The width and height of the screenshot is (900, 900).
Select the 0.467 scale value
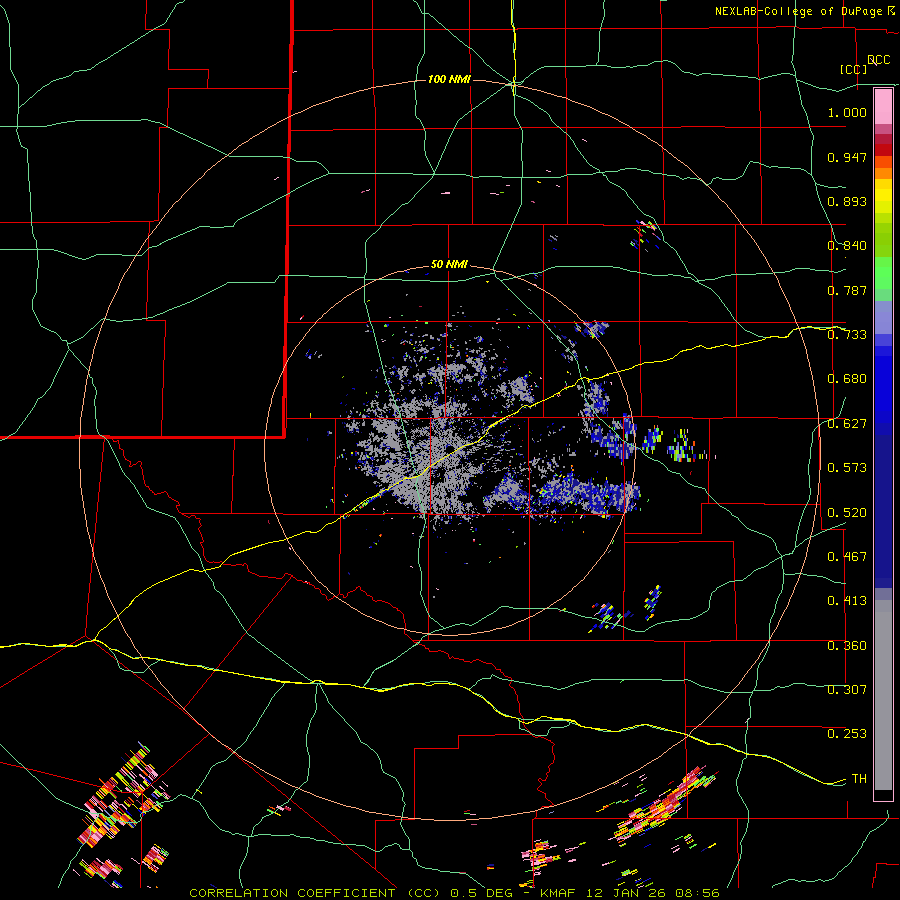847,556
